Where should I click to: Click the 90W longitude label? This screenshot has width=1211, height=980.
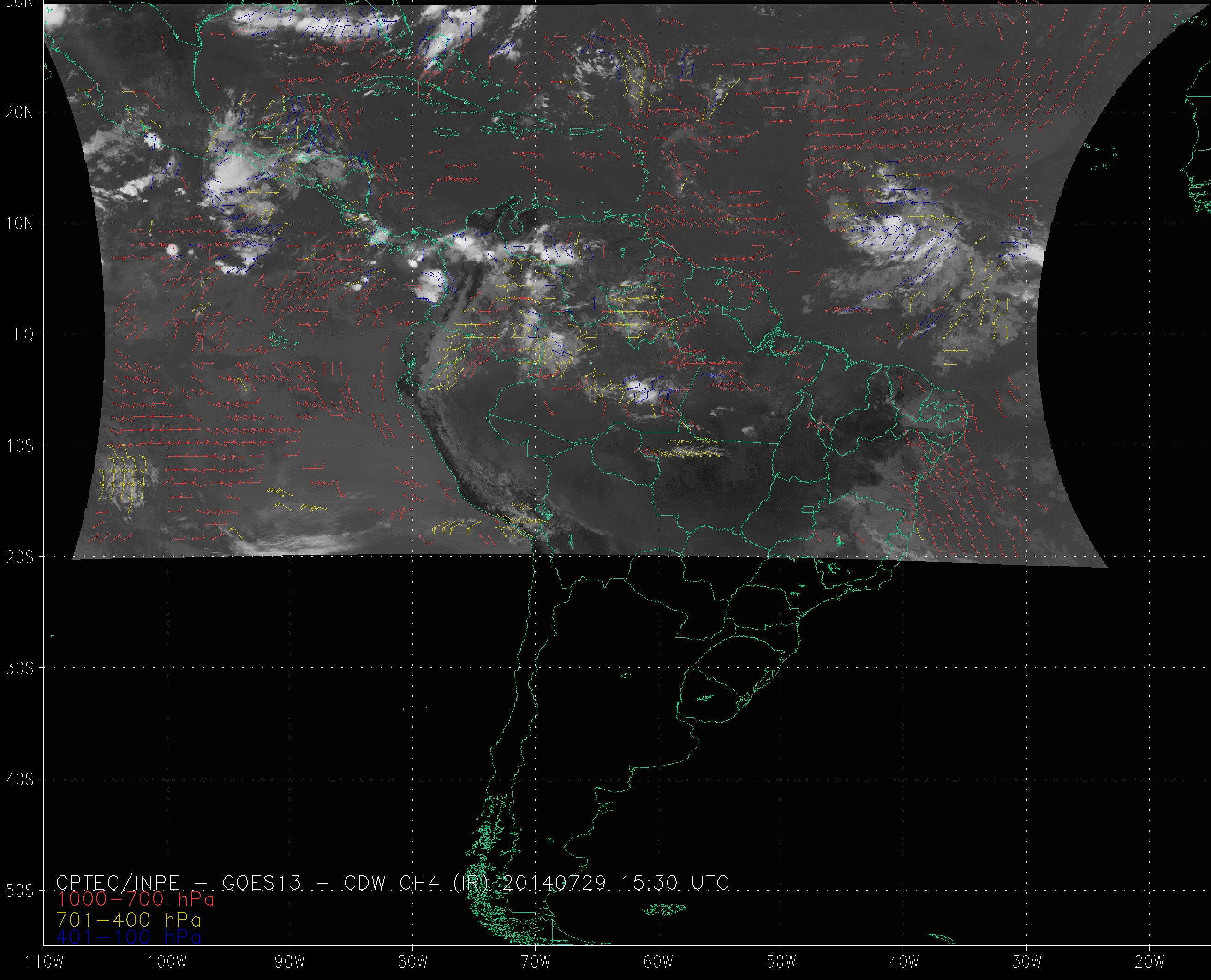pyautogui.click(x=290, y=962)
